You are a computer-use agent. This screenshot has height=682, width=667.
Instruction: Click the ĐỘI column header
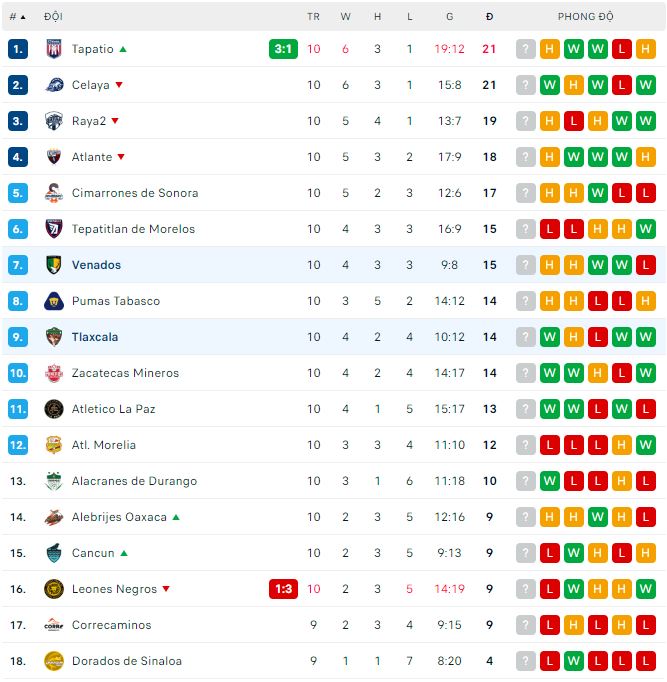point(53,17)
